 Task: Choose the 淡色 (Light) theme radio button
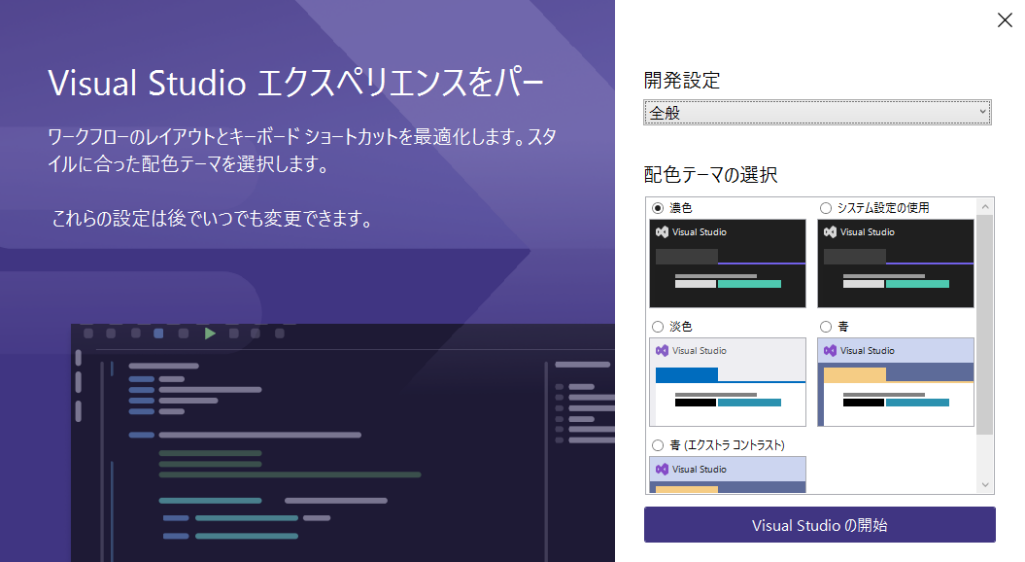(x=658, y=327)
